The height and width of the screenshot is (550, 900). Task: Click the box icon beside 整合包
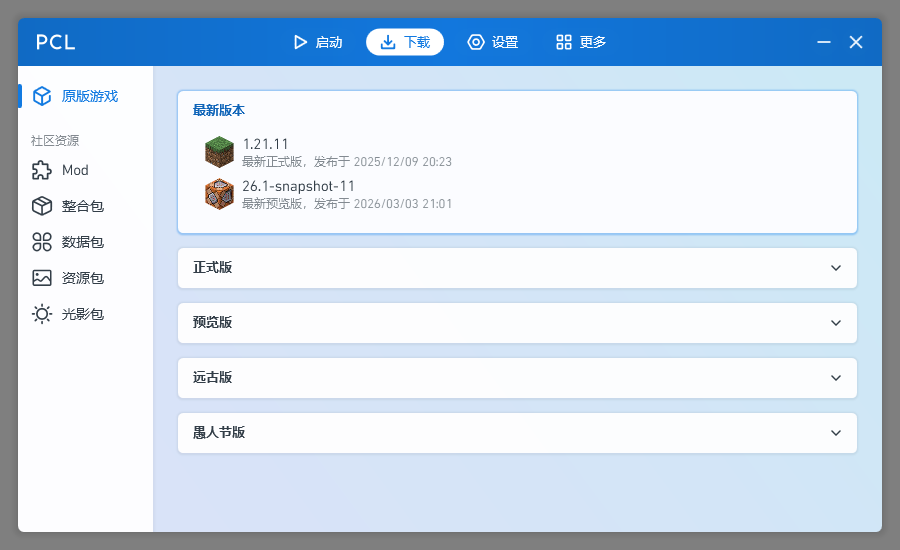42,206
